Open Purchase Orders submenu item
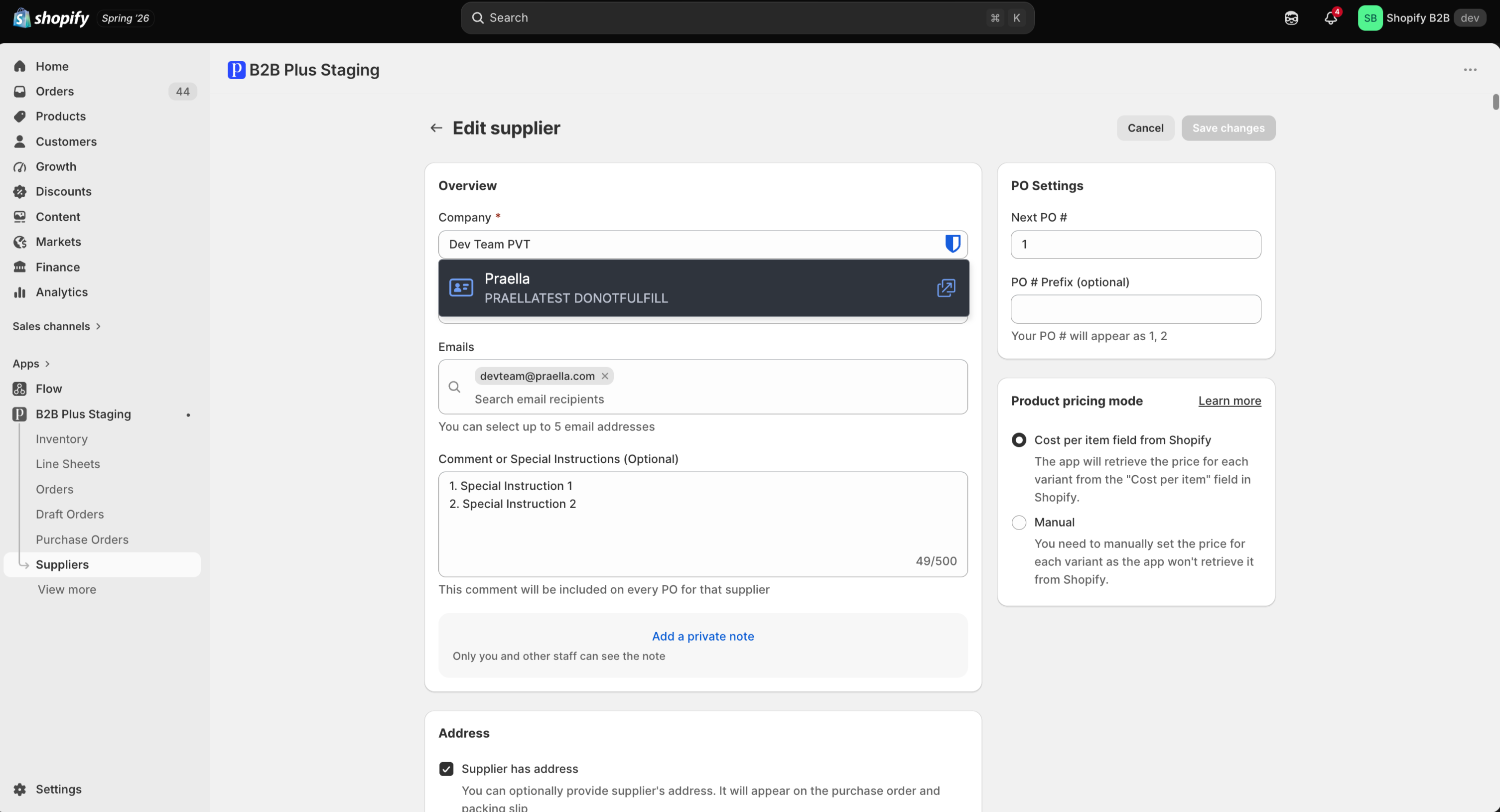This screenshot has width=1500, height=812. 82,540
